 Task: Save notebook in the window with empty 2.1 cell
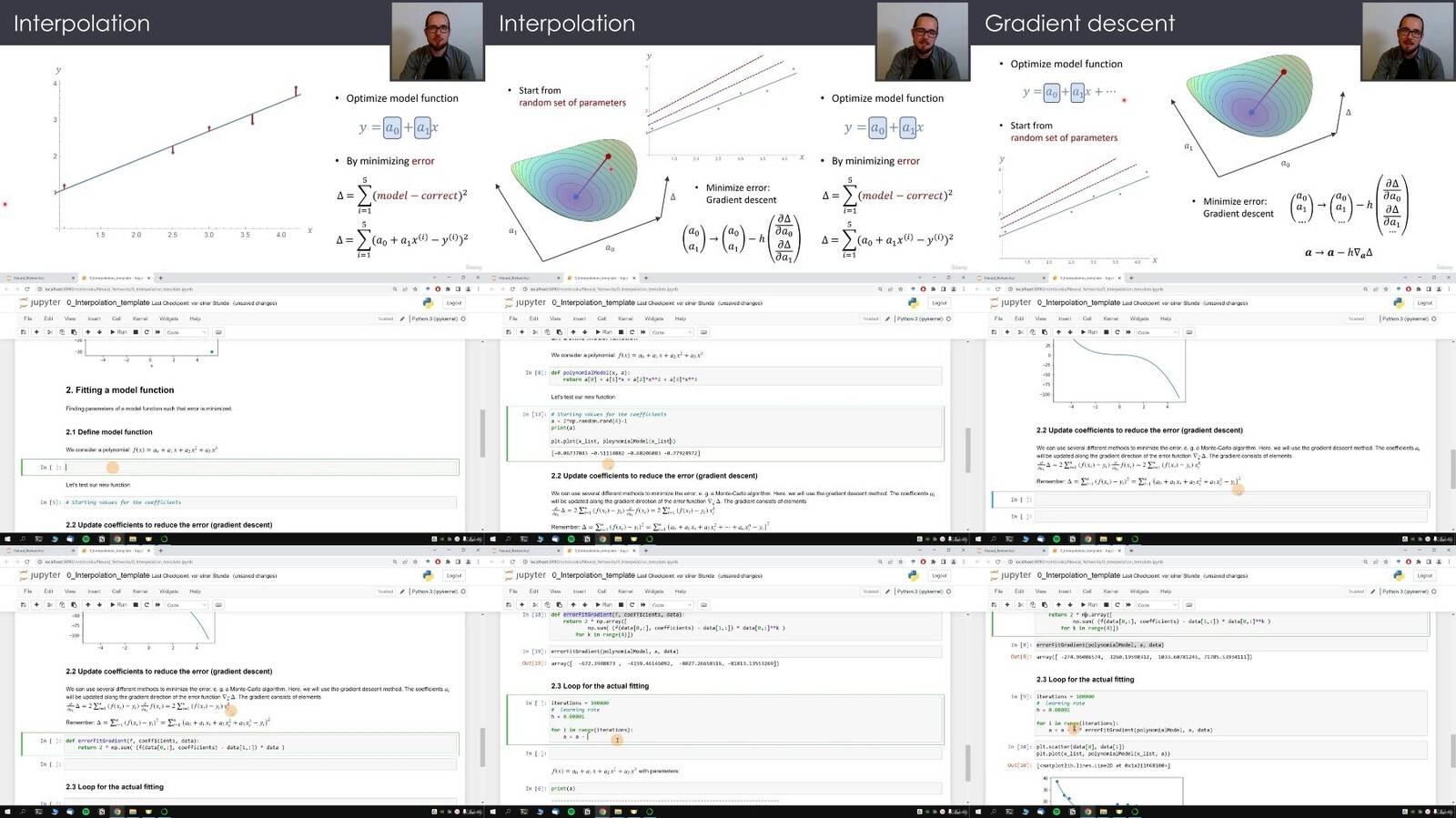tap(24, 332)
